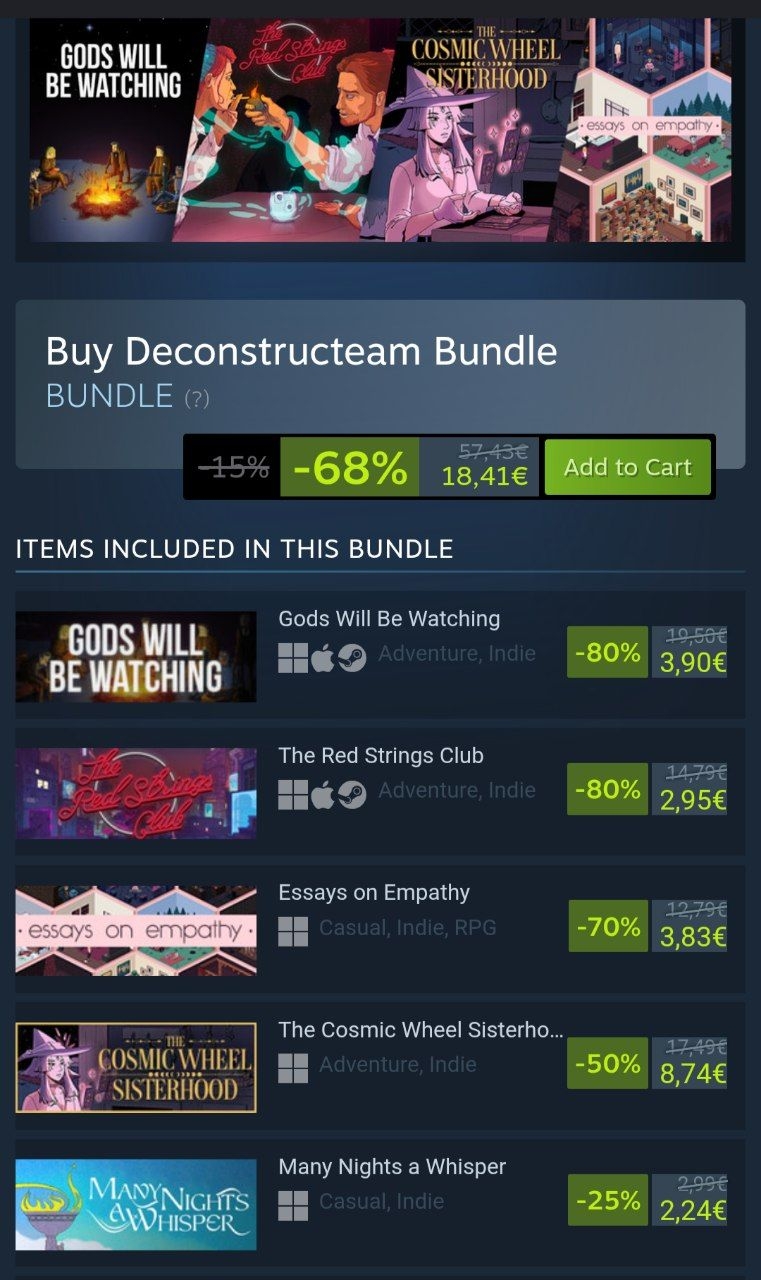This screenshot has height=1280, width=761.
Task: Click Apple icon under Gods Will Be Watching
Action: click(322, 658)
